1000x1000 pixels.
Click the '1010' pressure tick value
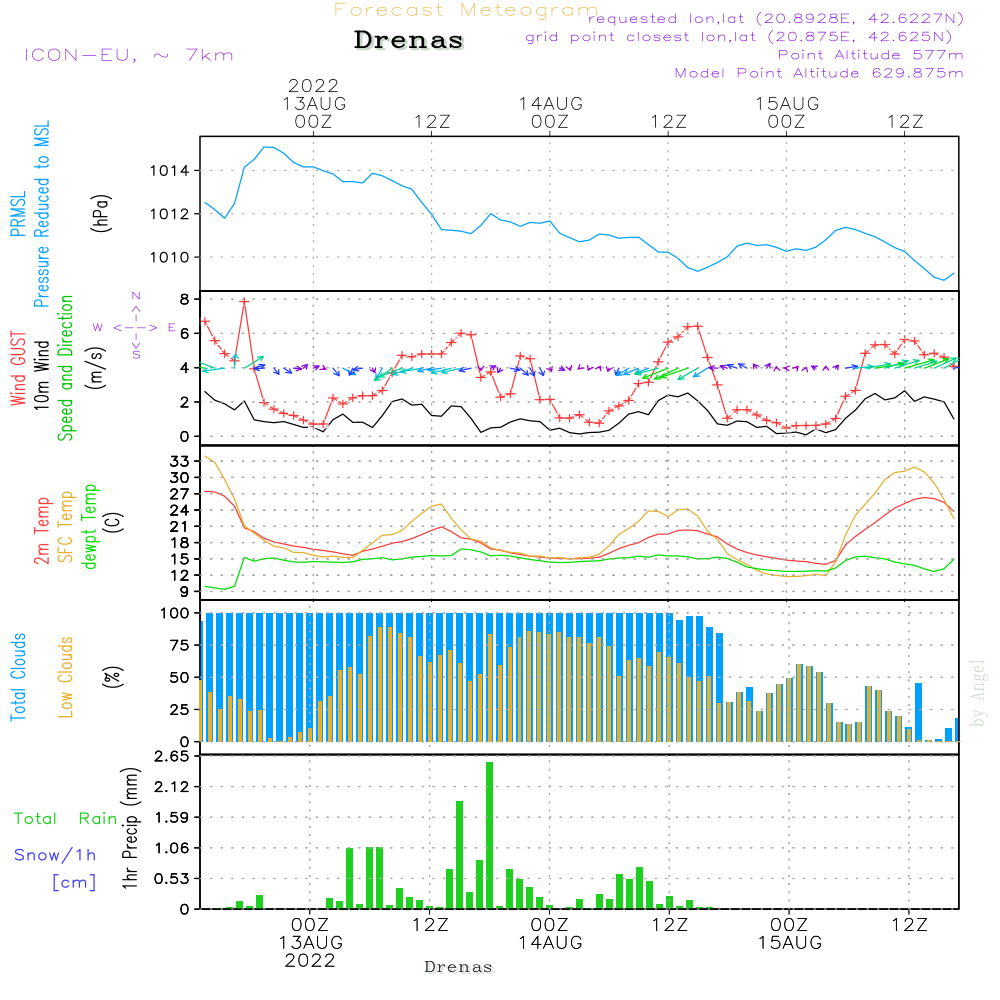(x=170, y=258)
